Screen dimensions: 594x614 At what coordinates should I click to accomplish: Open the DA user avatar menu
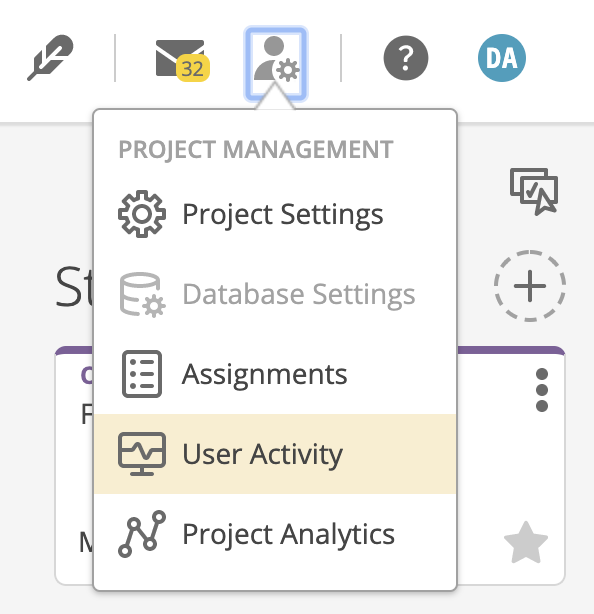tap(502, 58)
